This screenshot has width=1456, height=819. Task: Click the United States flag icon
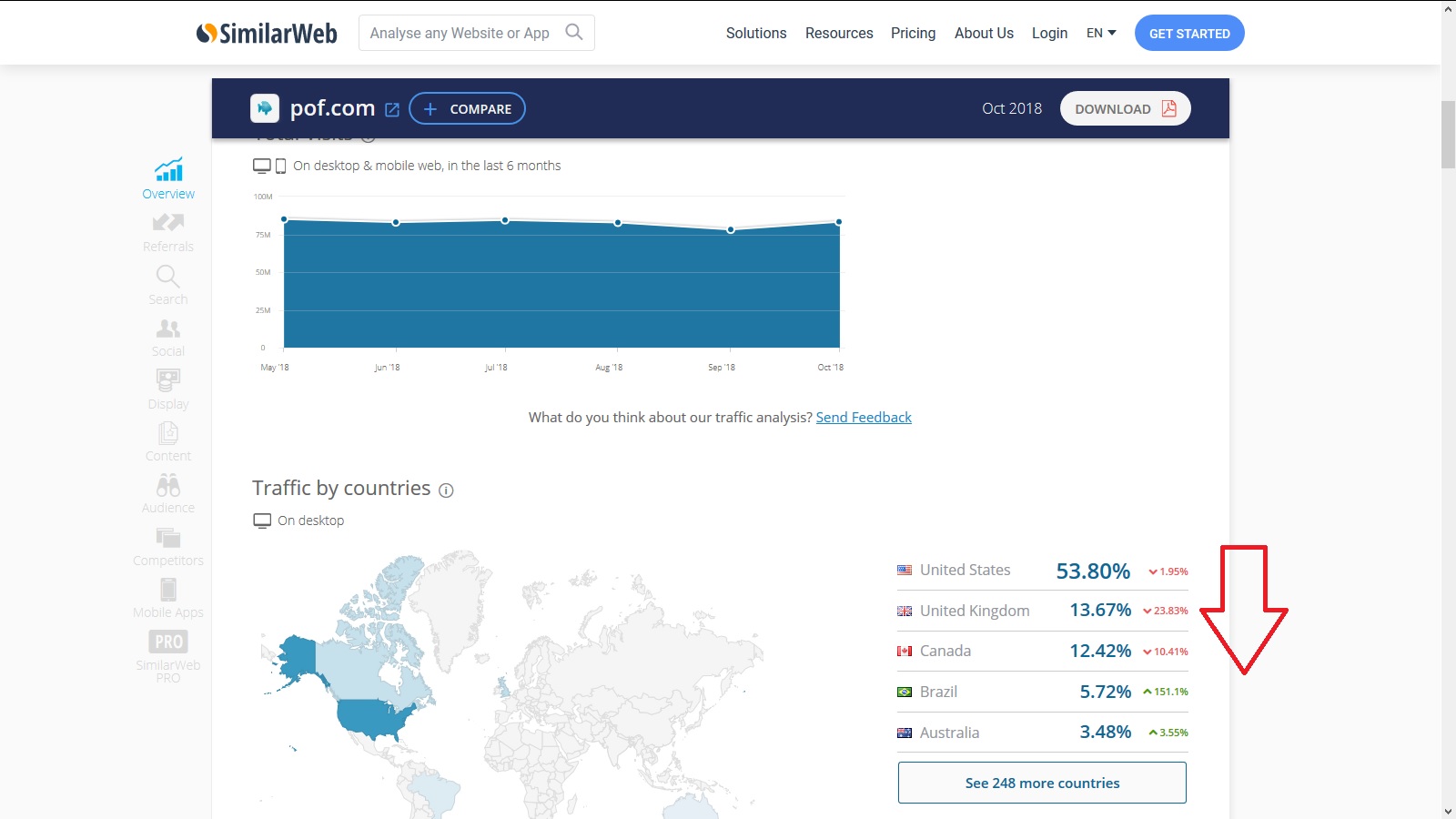[x=905, y=570]
